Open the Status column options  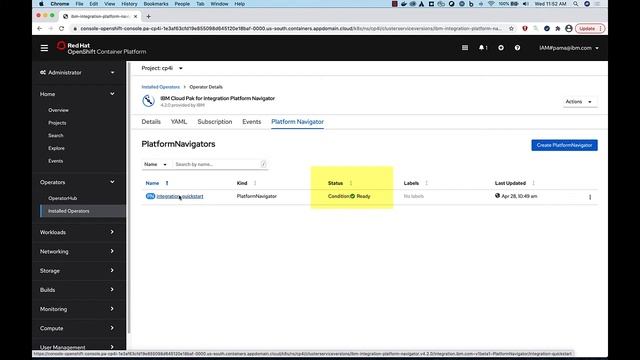tap(351, 183)
